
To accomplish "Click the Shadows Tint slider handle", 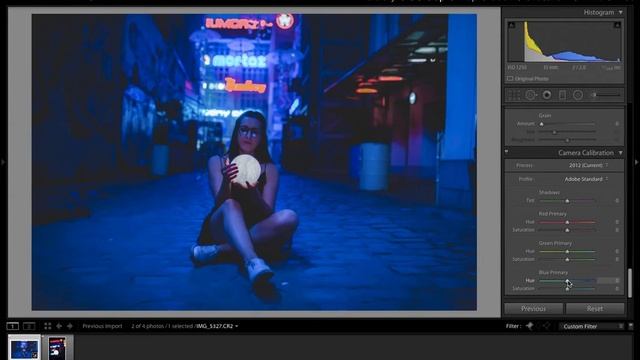I will coord(567,201).
